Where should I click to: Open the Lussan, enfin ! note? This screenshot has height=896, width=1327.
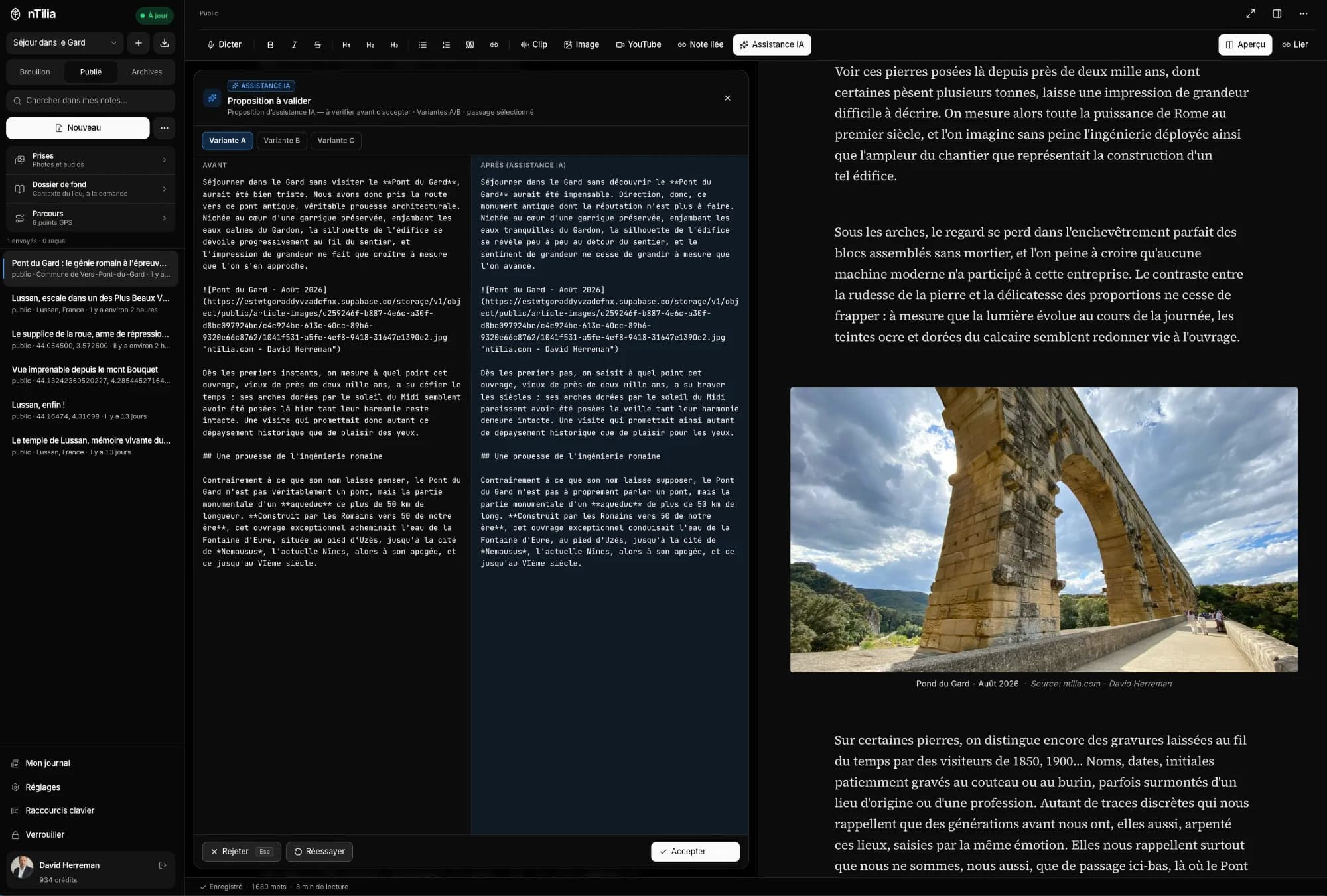90,410
